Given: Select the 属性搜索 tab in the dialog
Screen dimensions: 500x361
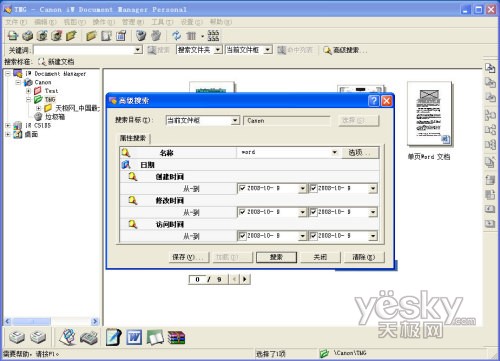Looking at the screenshot, I should [133, 138].
